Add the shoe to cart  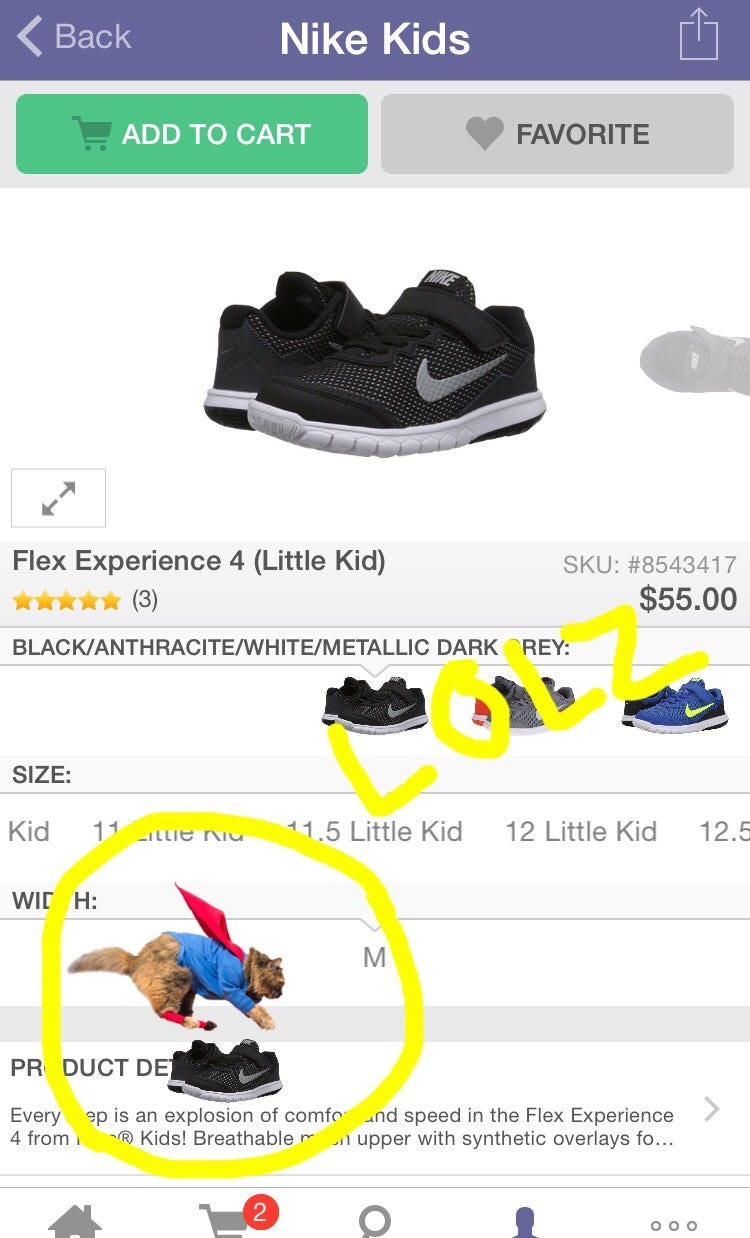tap(192, 134)
